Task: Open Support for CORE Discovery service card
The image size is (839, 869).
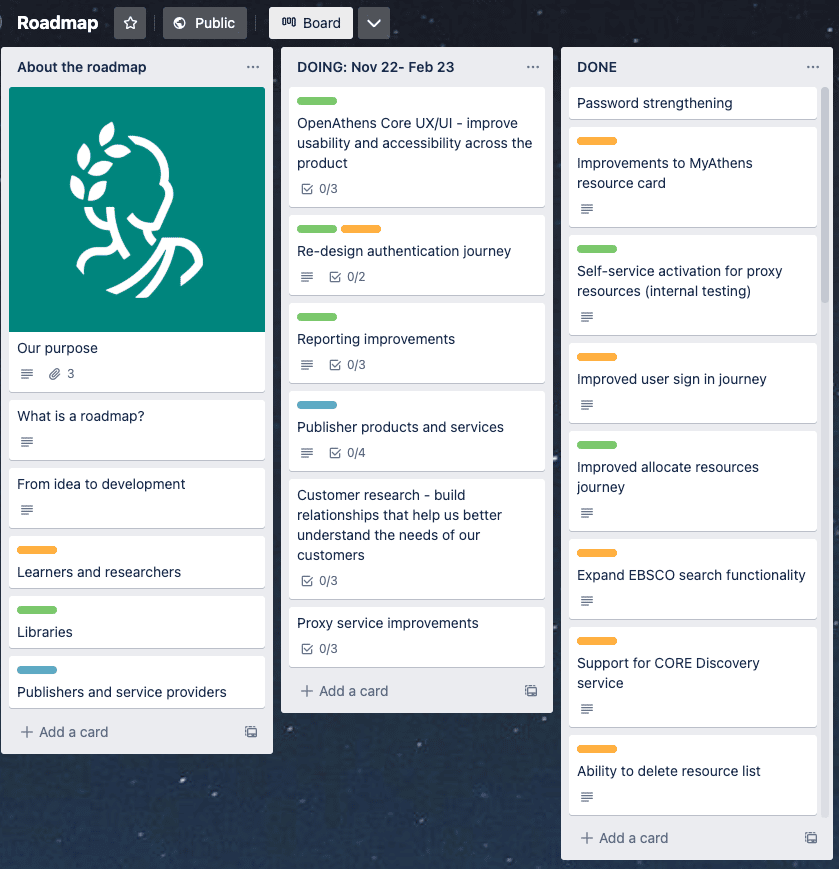Action: tap(693, 677)
